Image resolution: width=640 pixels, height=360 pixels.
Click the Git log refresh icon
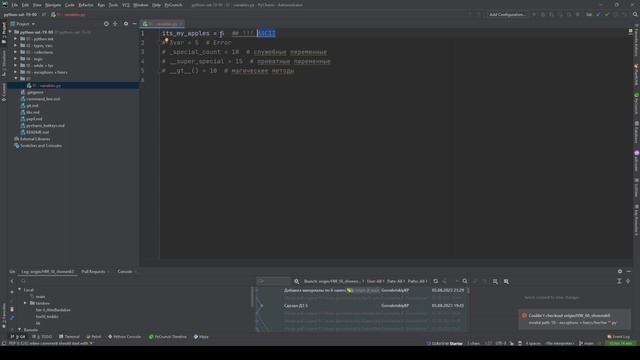(x=436, y=281)
